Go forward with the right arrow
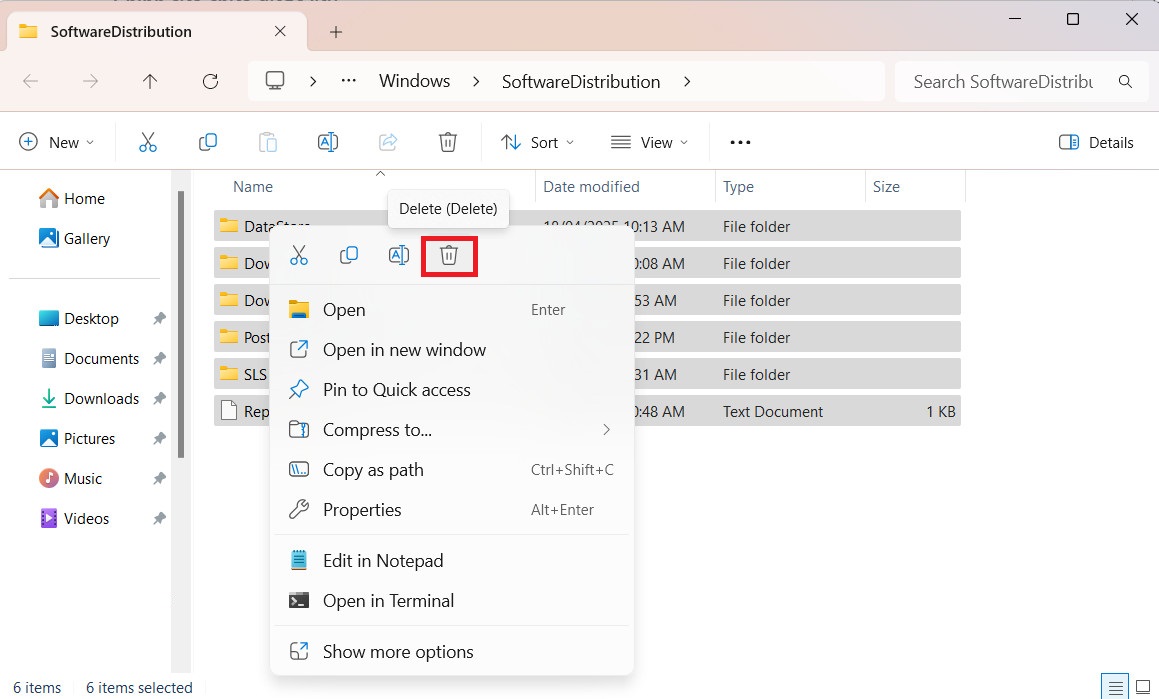 click(90, 81)
